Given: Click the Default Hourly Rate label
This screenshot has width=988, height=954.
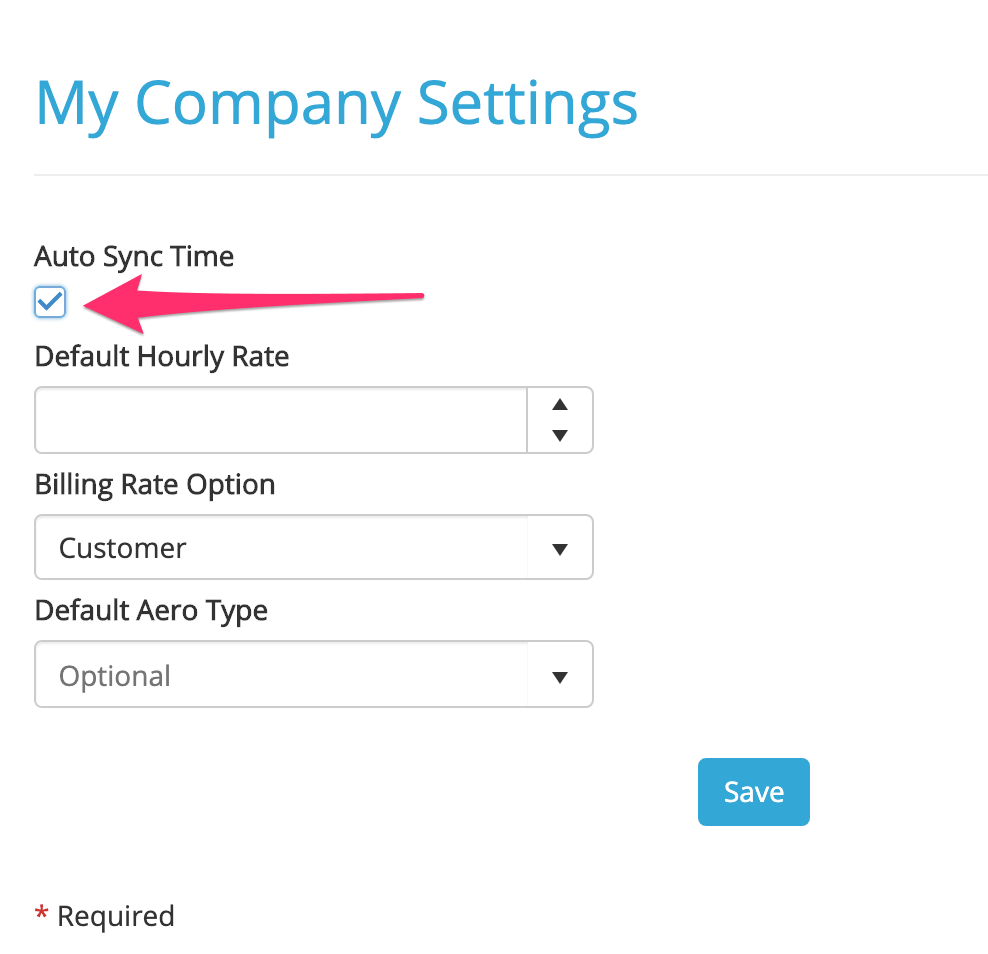Looking at the screenshot, I should (x=161, y=356).
